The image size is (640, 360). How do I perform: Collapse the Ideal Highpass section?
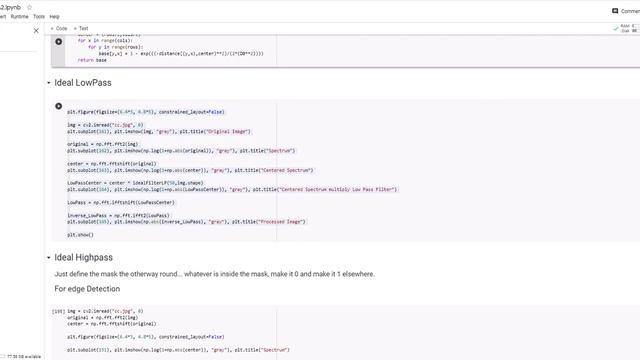click(49, 258)
